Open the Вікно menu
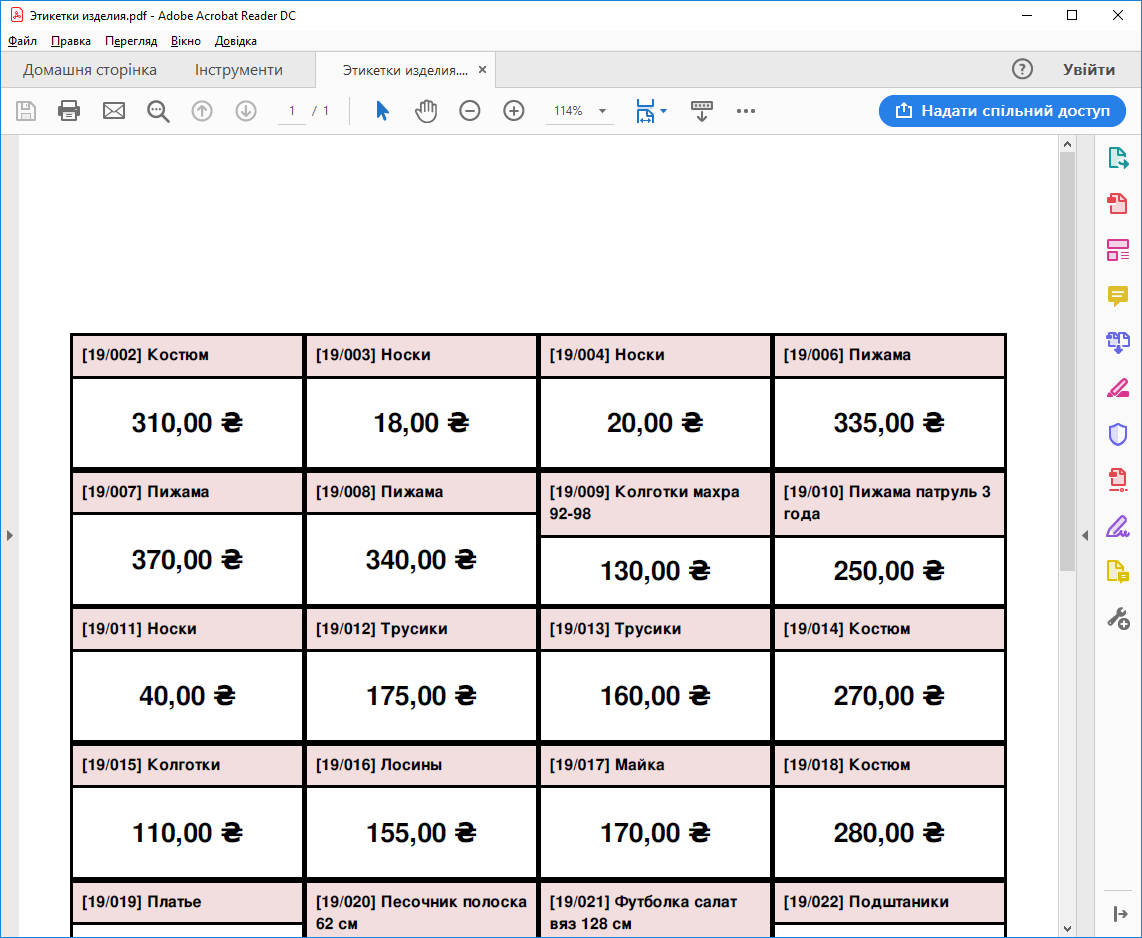The image size is (1142, 938). (x=186, y=41)
